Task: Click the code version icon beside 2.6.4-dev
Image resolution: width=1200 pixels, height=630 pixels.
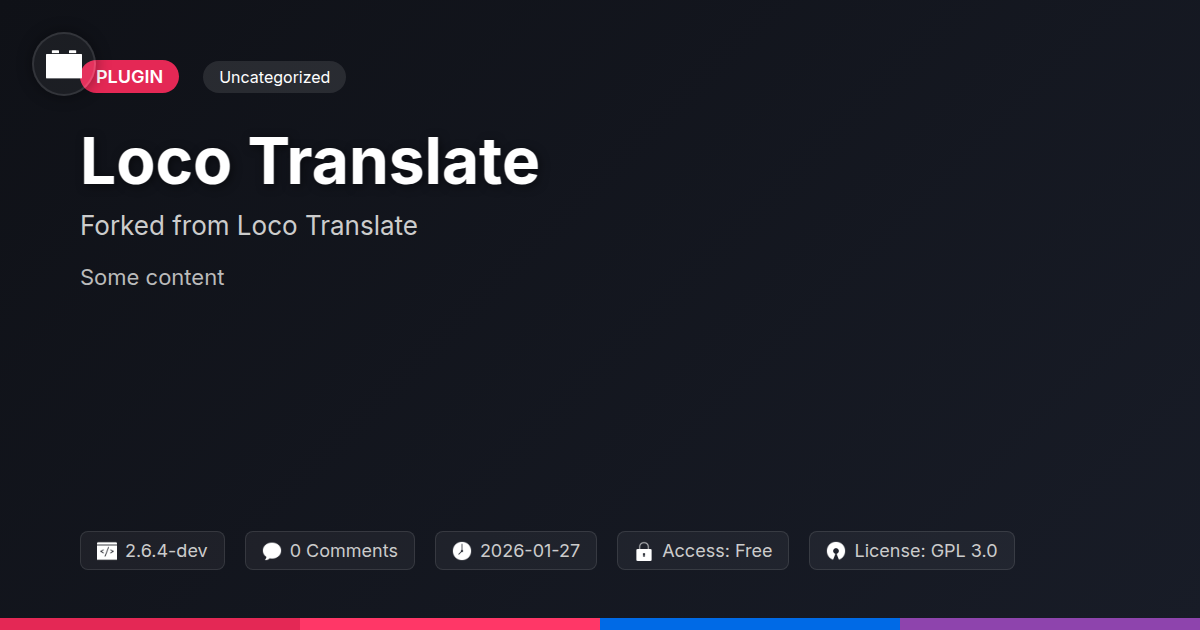Action: 107,551
